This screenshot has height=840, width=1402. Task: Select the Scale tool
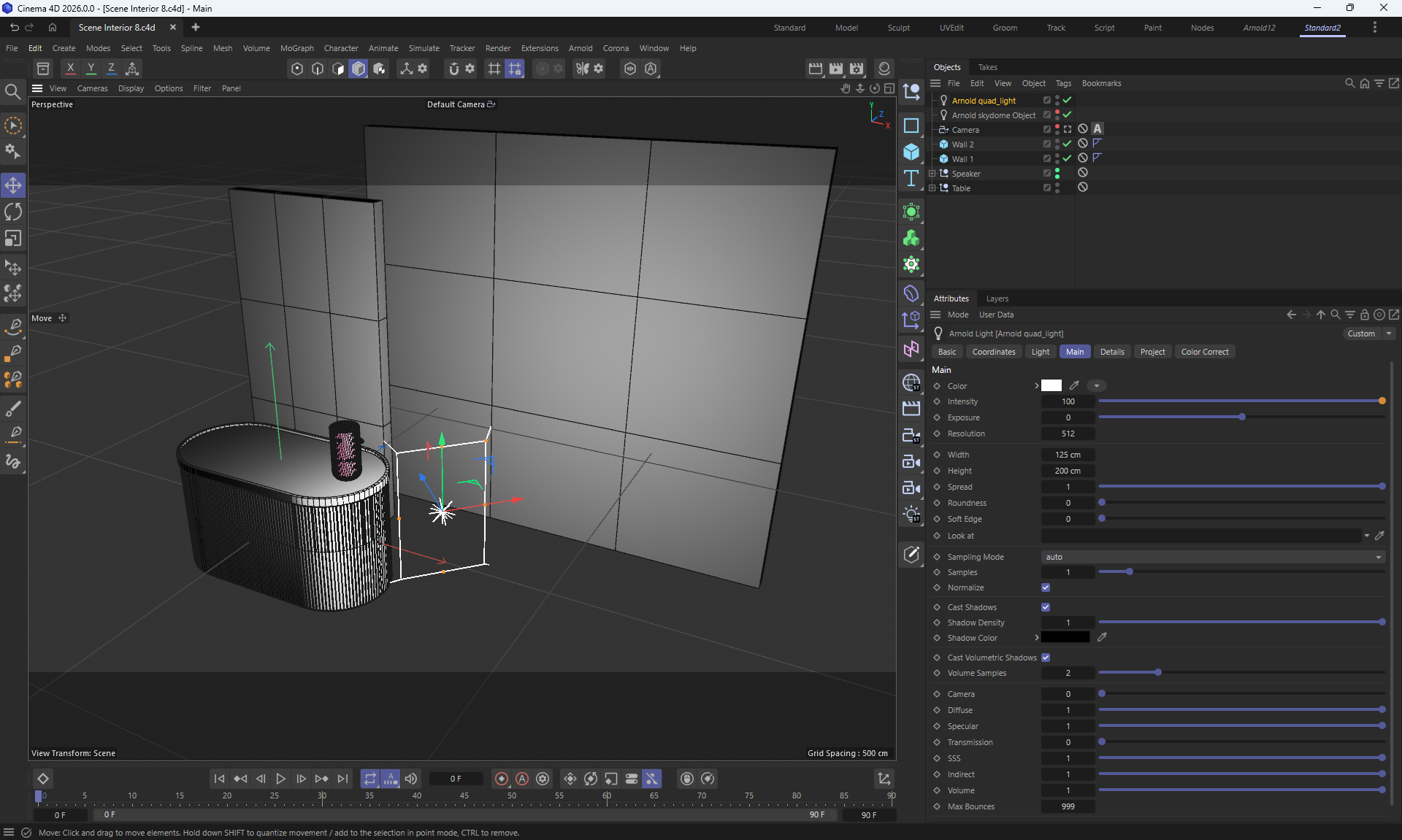[x=13, y=239]
